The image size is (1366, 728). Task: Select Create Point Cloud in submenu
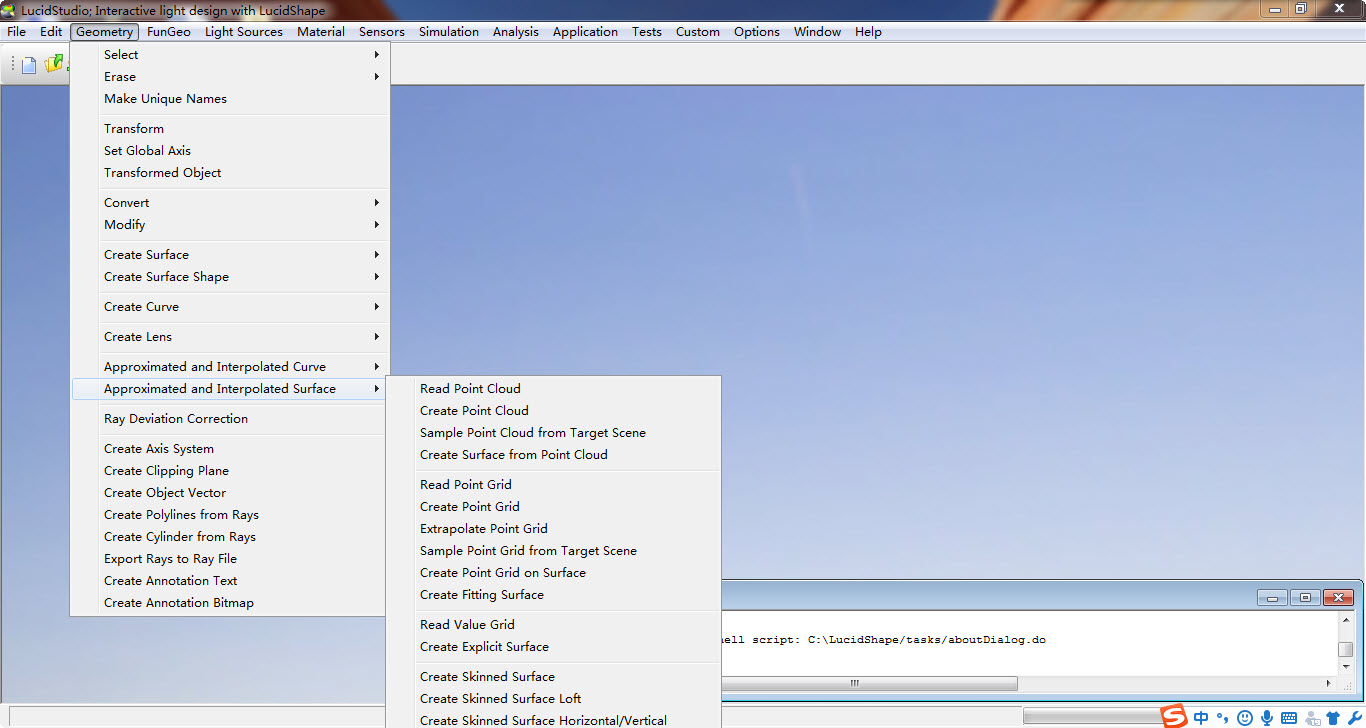tap(553, 411)
